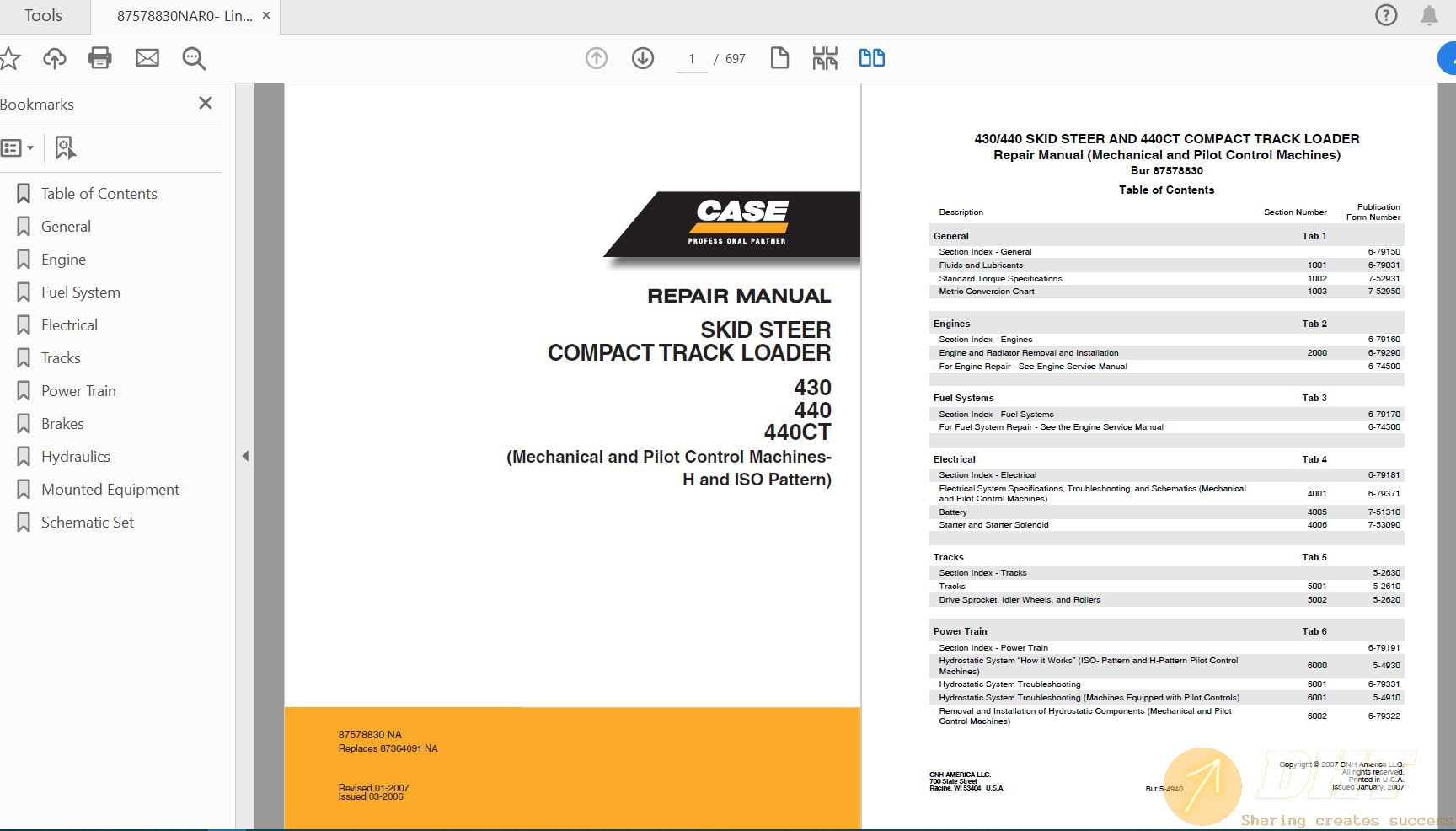Switch to single page display icon
1456x831 pixels.
pyautogui.click(x=779, y=57)
